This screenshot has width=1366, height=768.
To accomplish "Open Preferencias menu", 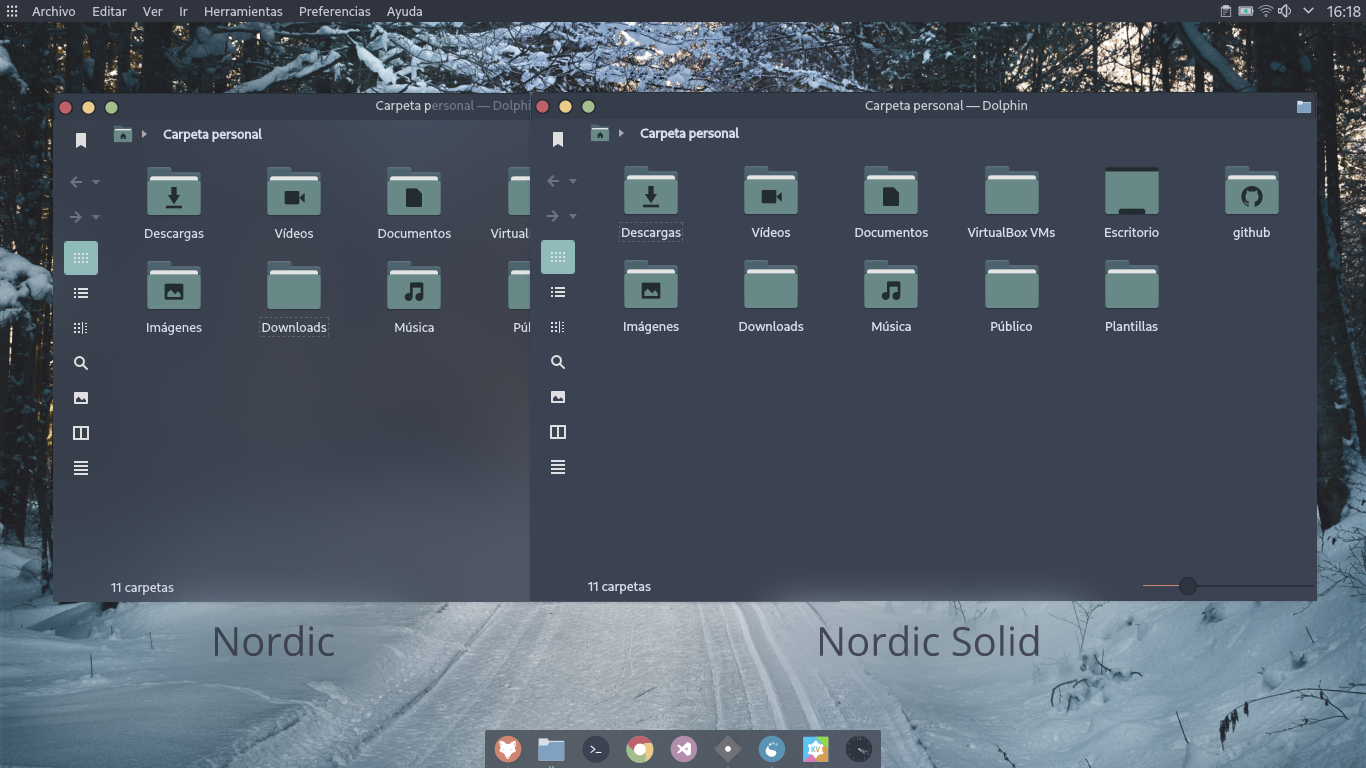I will tap(334, 11).
